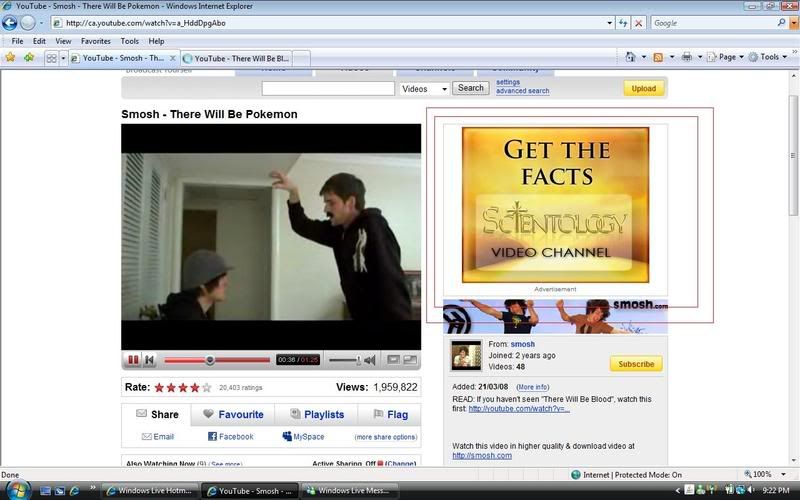Open the Favorites menu
Screen dimensions: 800x500
96,41
